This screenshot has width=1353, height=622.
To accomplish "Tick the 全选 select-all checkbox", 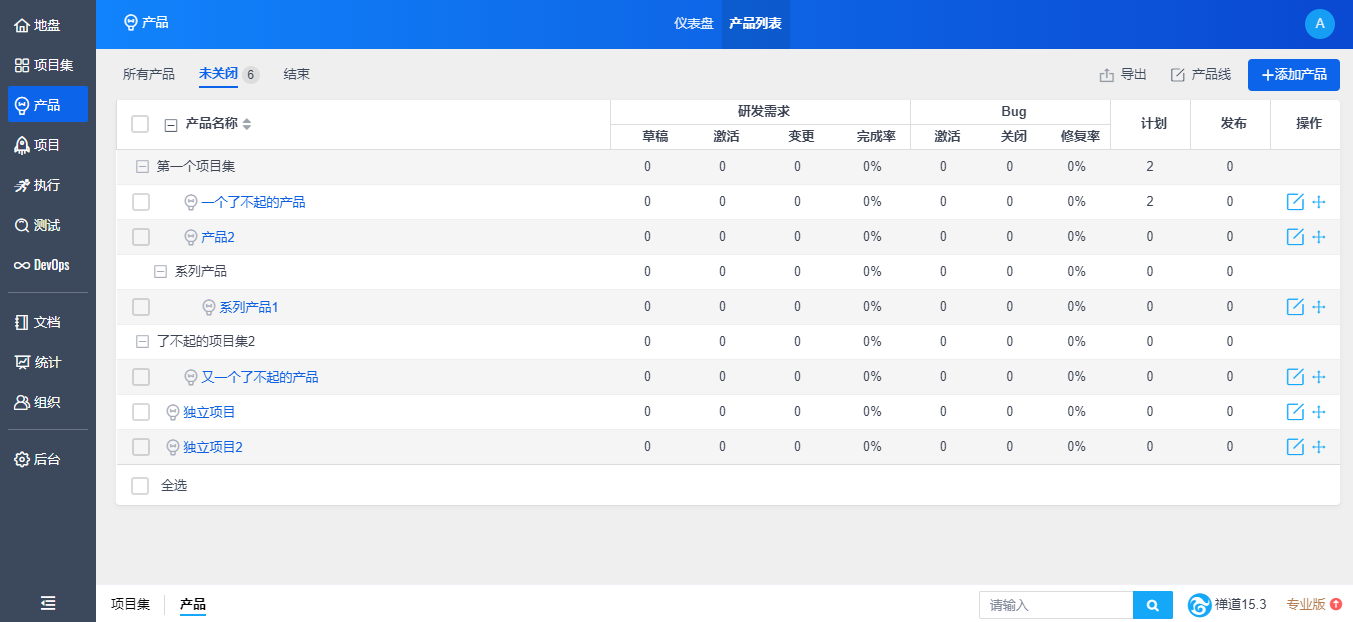I will (x=141, y=486).
